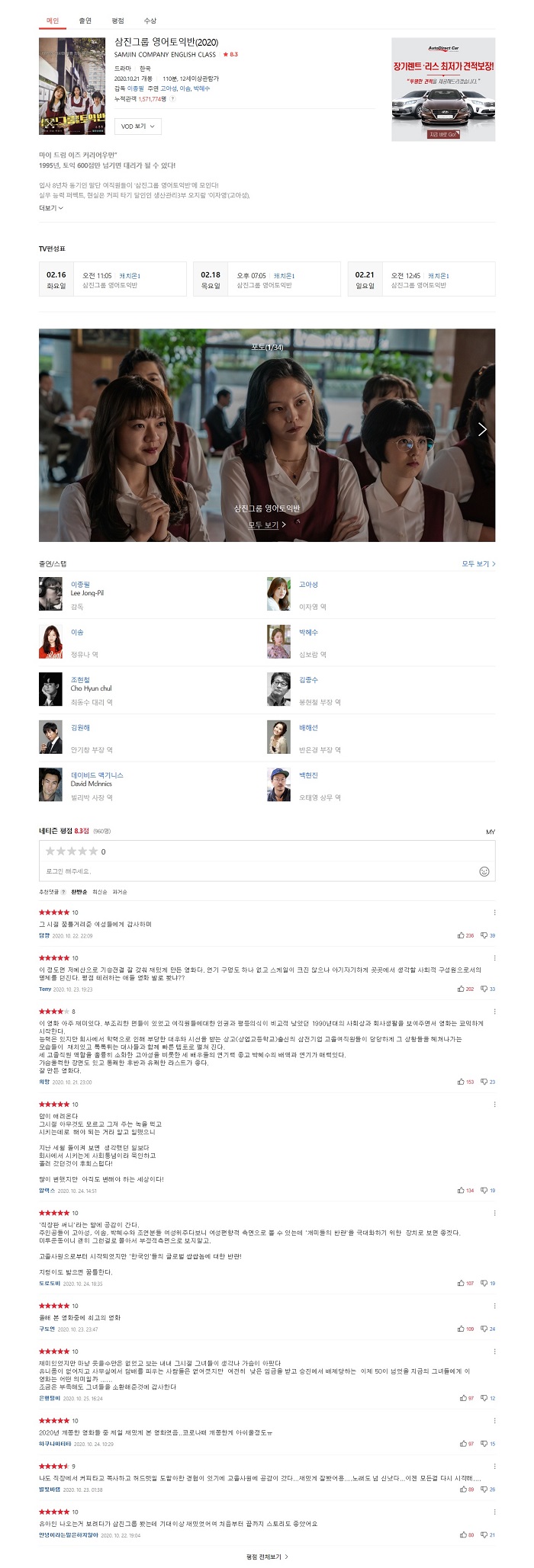Sort reviews by 과거순
Viewport: 534px width, 1568px height.
coord(120,892)
